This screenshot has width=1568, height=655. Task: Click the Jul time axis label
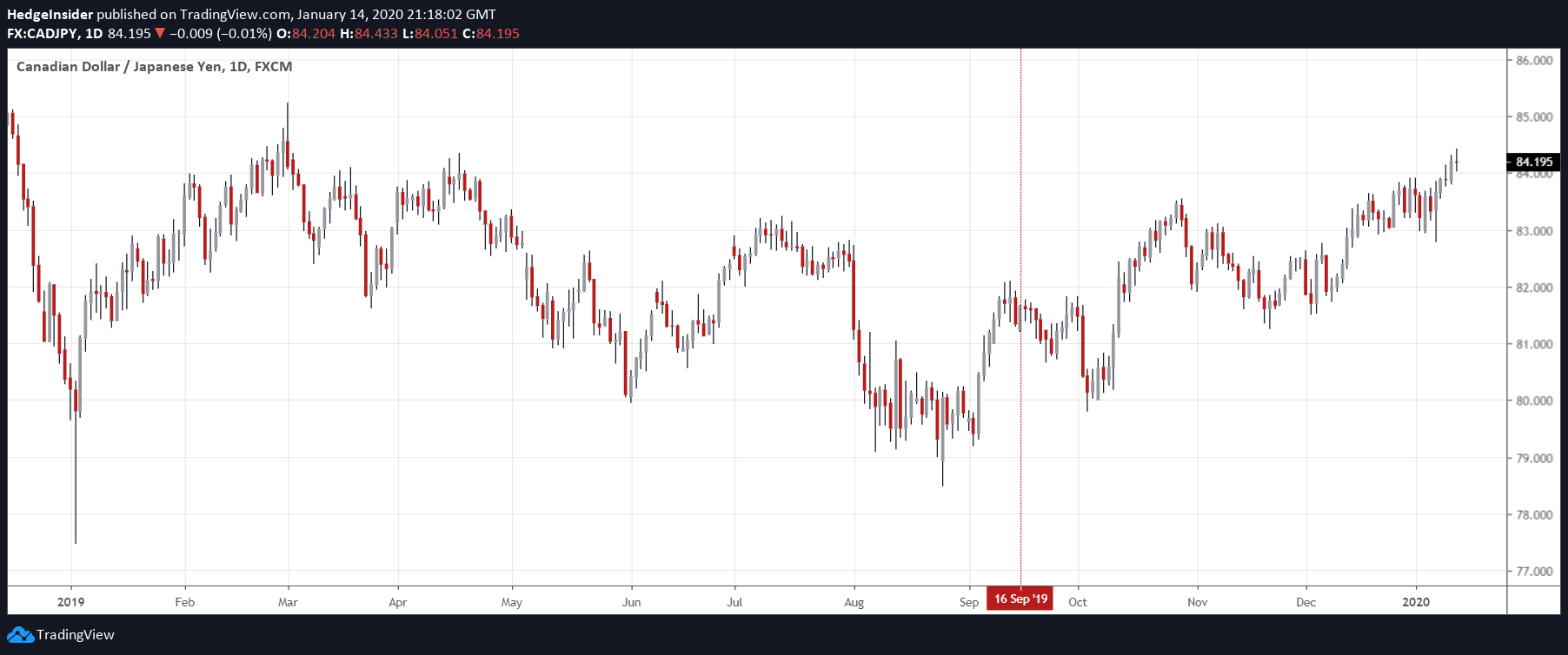734,602
